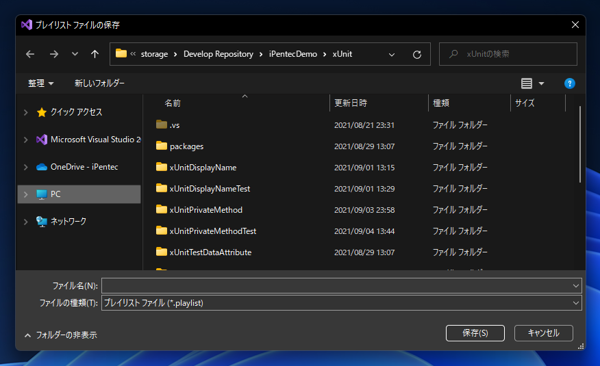Select the packages folder icon
Viewport: 600px width, 366px height.
[161, 146]
